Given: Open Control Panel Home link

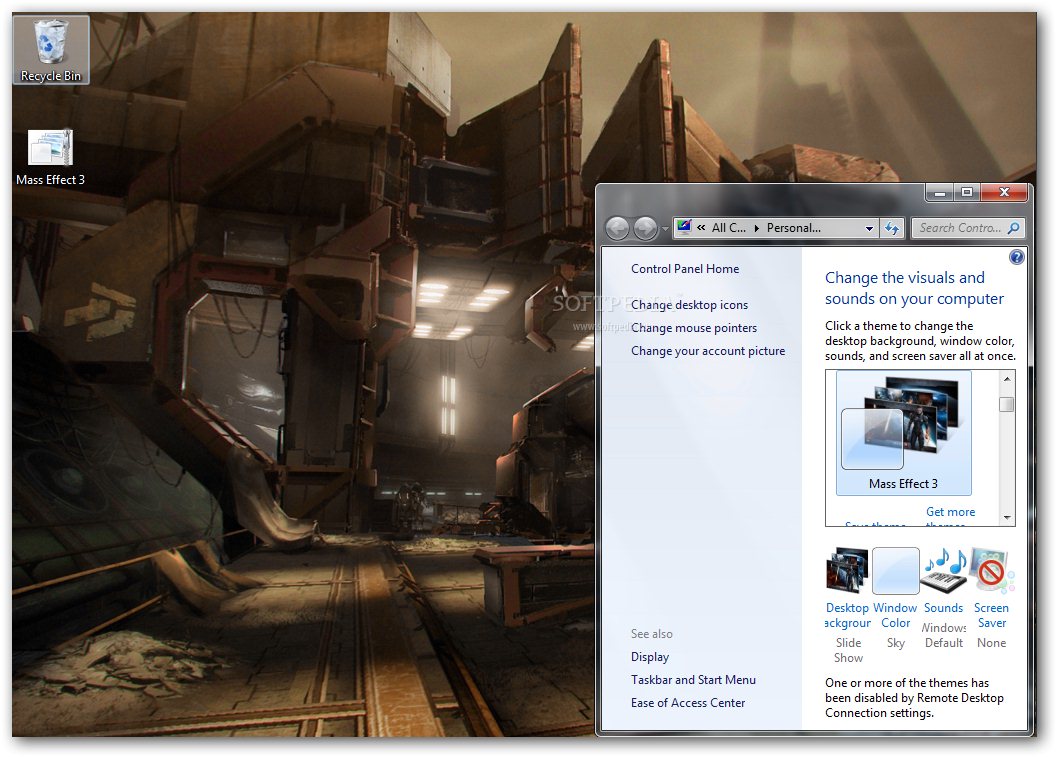Looking at the screenshot, I should tap(685, 269).
